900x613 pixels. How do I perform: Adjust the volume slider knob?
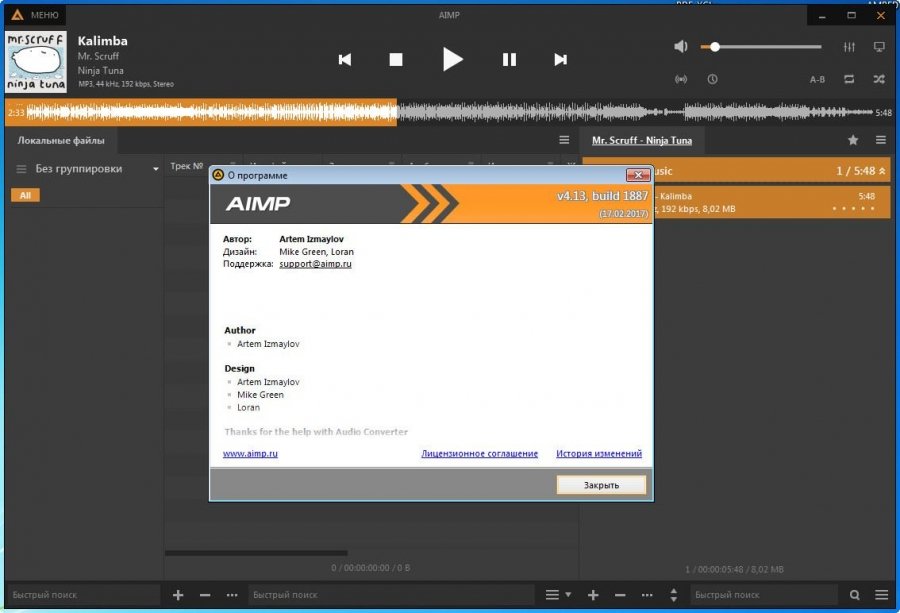pos(715,47)
